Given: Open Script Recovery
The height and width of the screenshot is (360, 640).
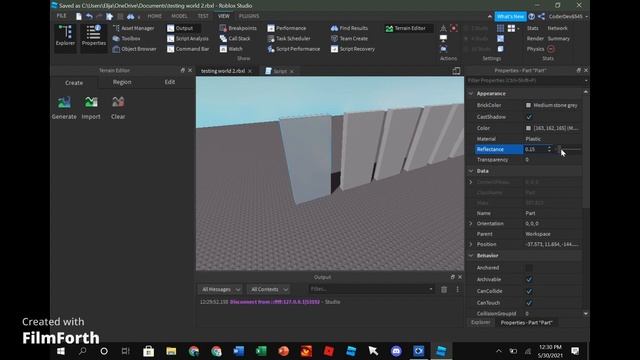Looking at the screenshot, I should tap(353, 49).
